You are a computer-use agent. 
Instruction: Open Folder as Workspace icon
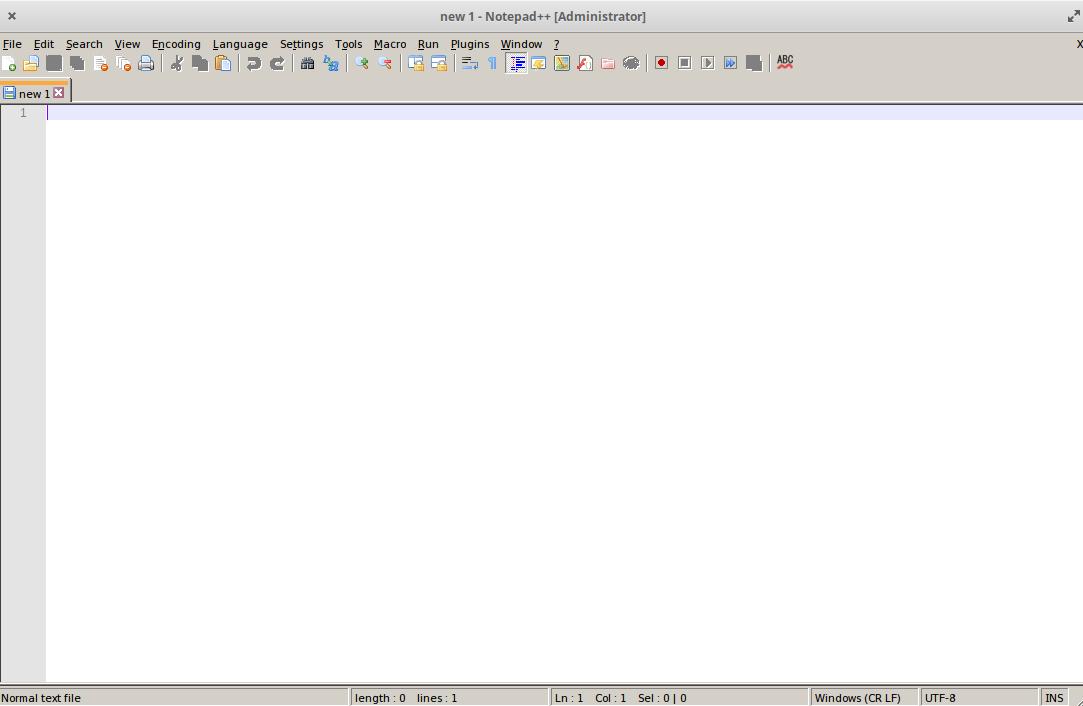[608, 64]
